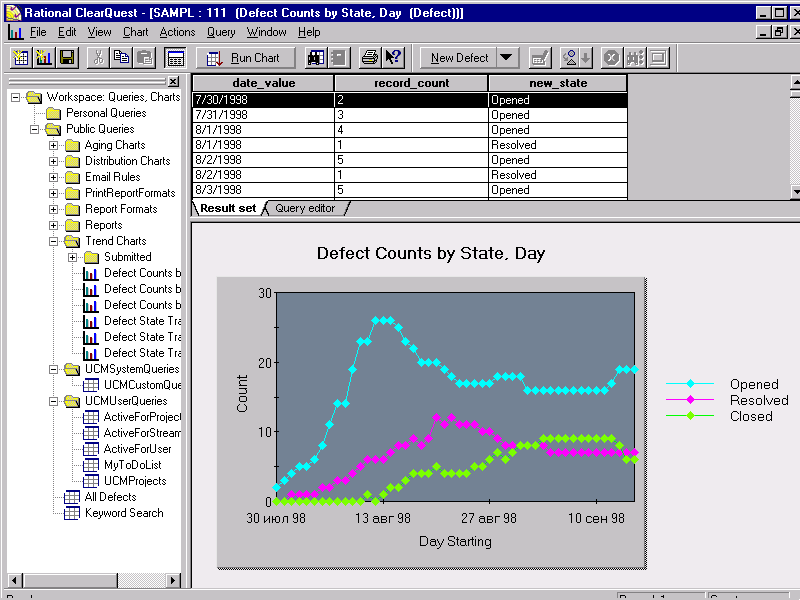Activate the context help arrow-question icon
This screenshot has width=800, height=600.
coord(393,58)
